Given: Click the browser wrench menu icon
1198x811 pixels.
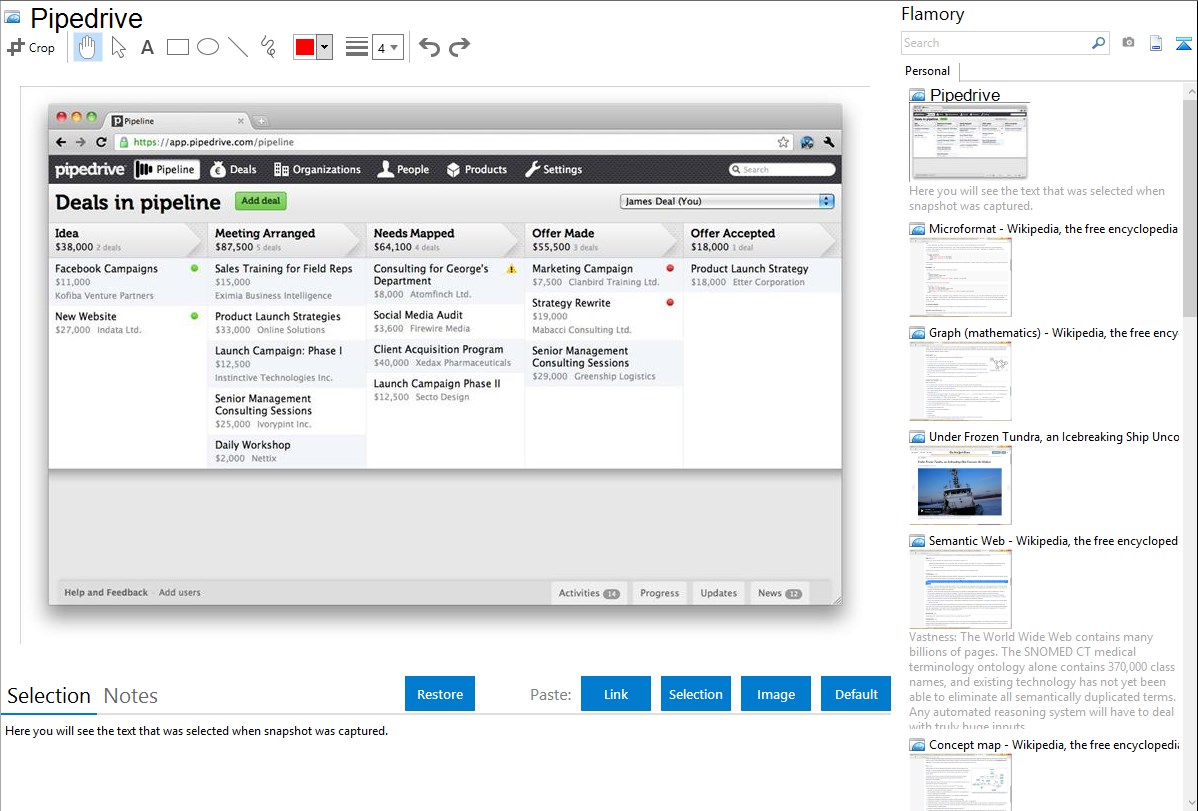Looking at the screenshot, I should tap(829, 142).
